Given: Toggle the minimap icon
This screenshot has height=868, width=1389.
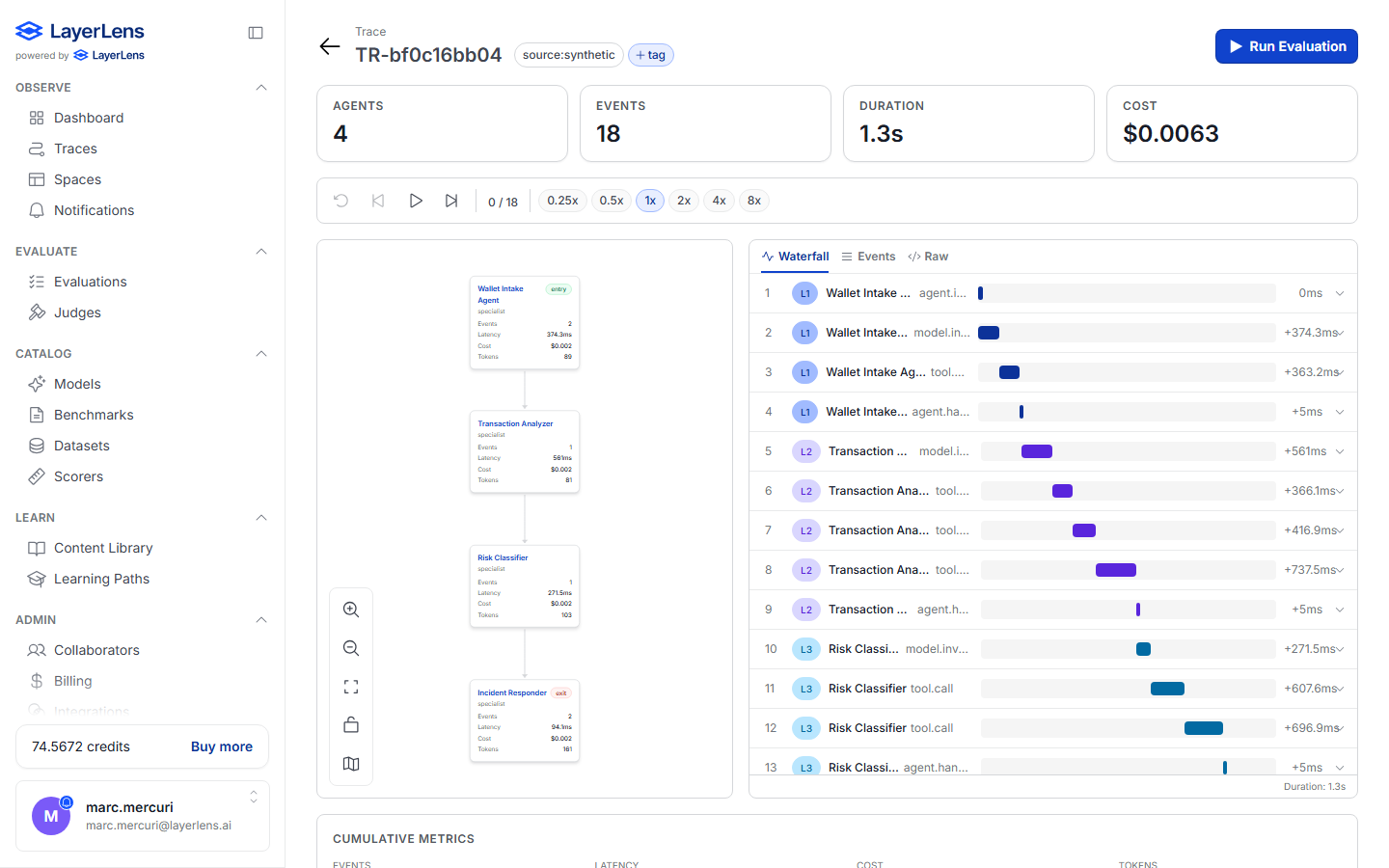Looking at the screenshot, I should pyautogui.click(x=351, y=764).
